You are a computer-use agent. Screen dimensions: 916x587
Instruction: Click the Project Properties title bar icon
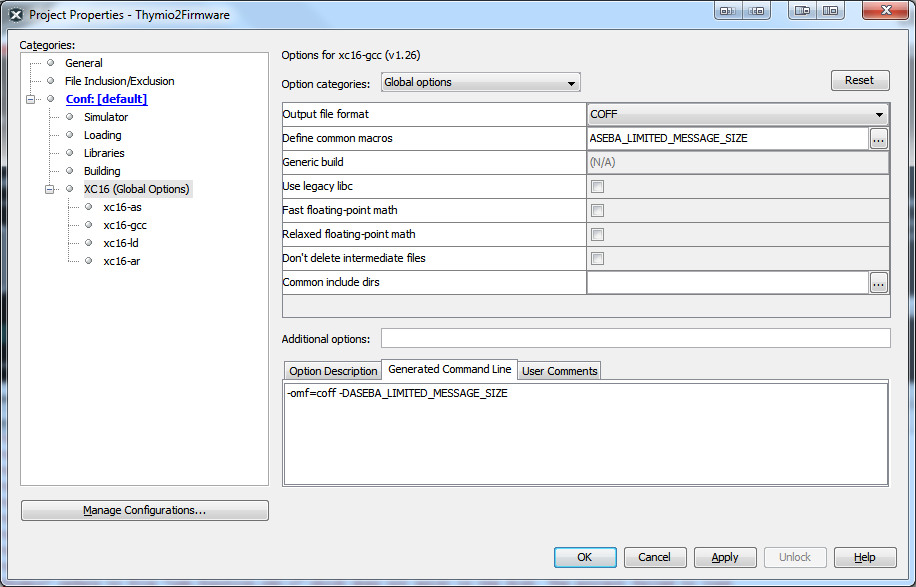point(16,15)
